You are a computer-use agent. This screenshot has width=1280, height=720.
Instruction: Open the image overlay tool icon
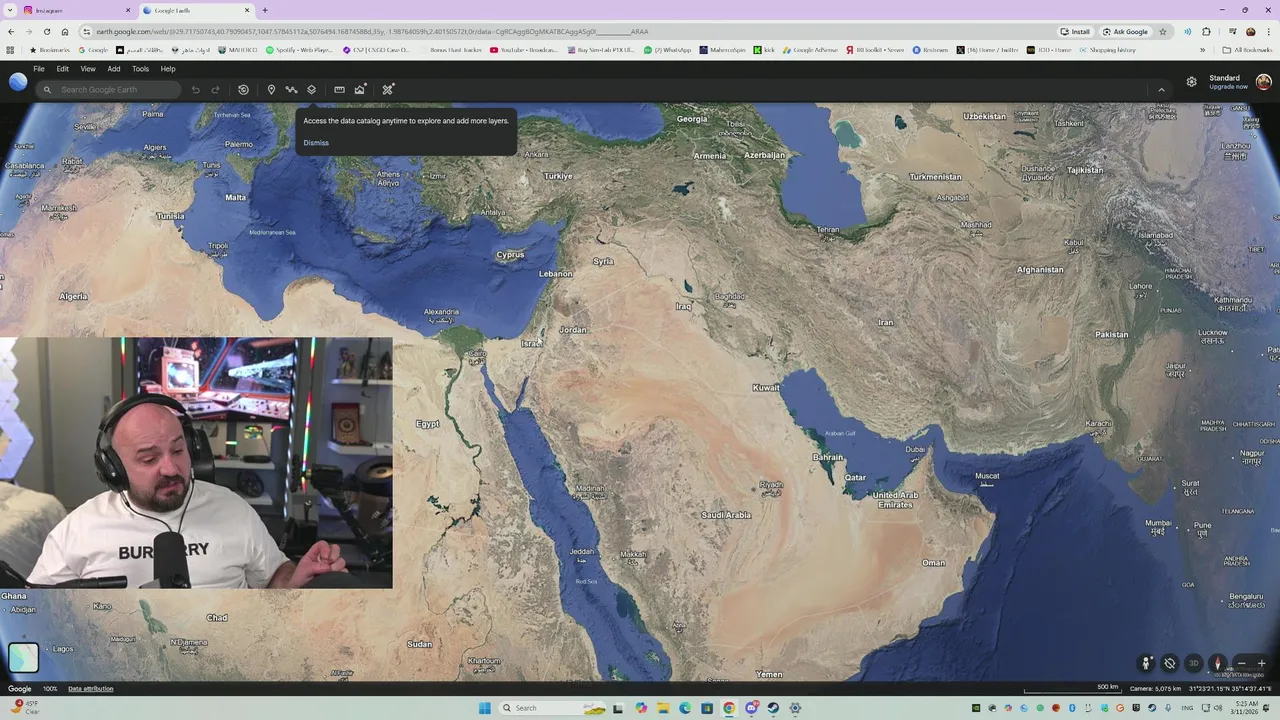pyautogui.click(x=360, y=90)
